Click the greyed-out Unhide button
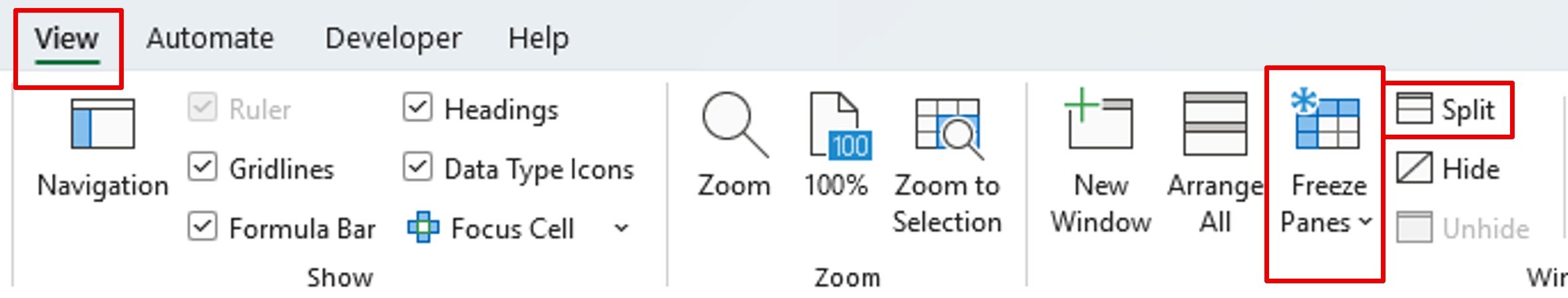This screenshot has width=1568, height=298. pyautogui.click(x=1462, y=228)
